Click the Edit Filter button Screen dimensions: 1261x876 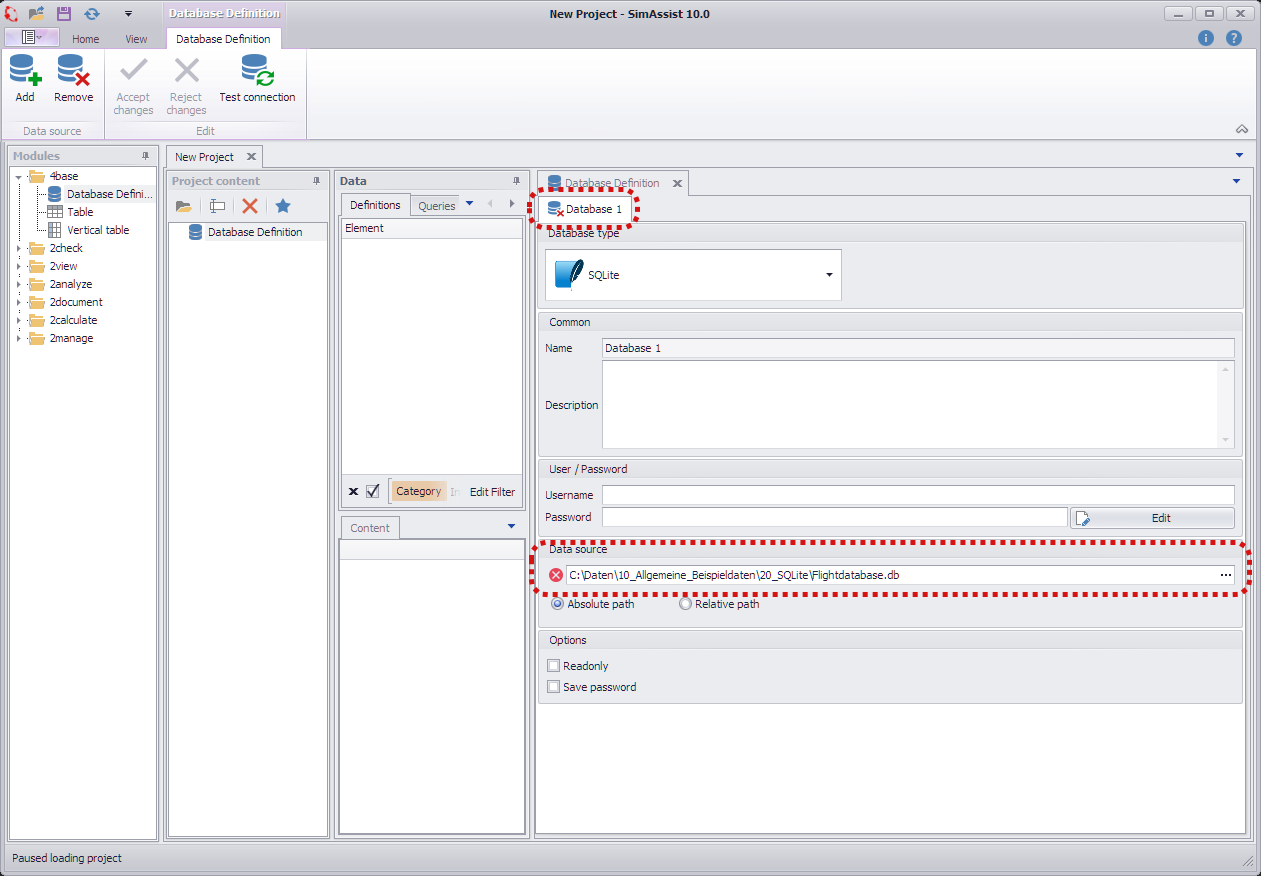click(x=492, y=492)
